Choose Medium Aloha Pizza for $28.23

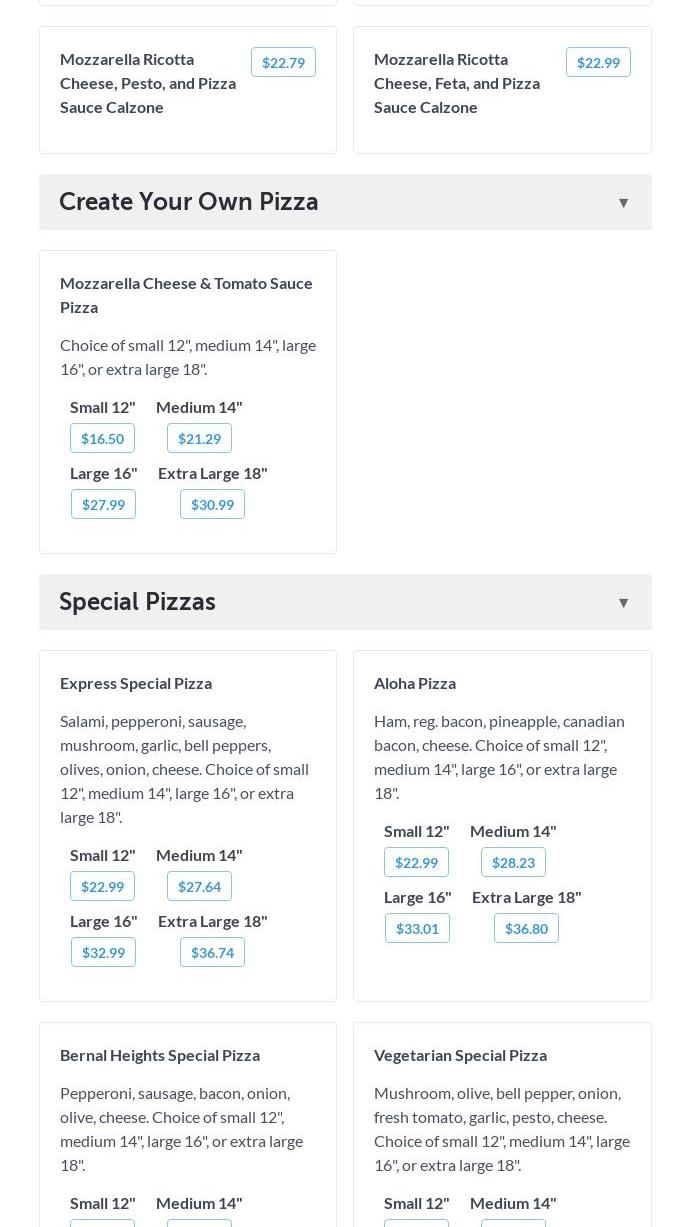(513, 862)
